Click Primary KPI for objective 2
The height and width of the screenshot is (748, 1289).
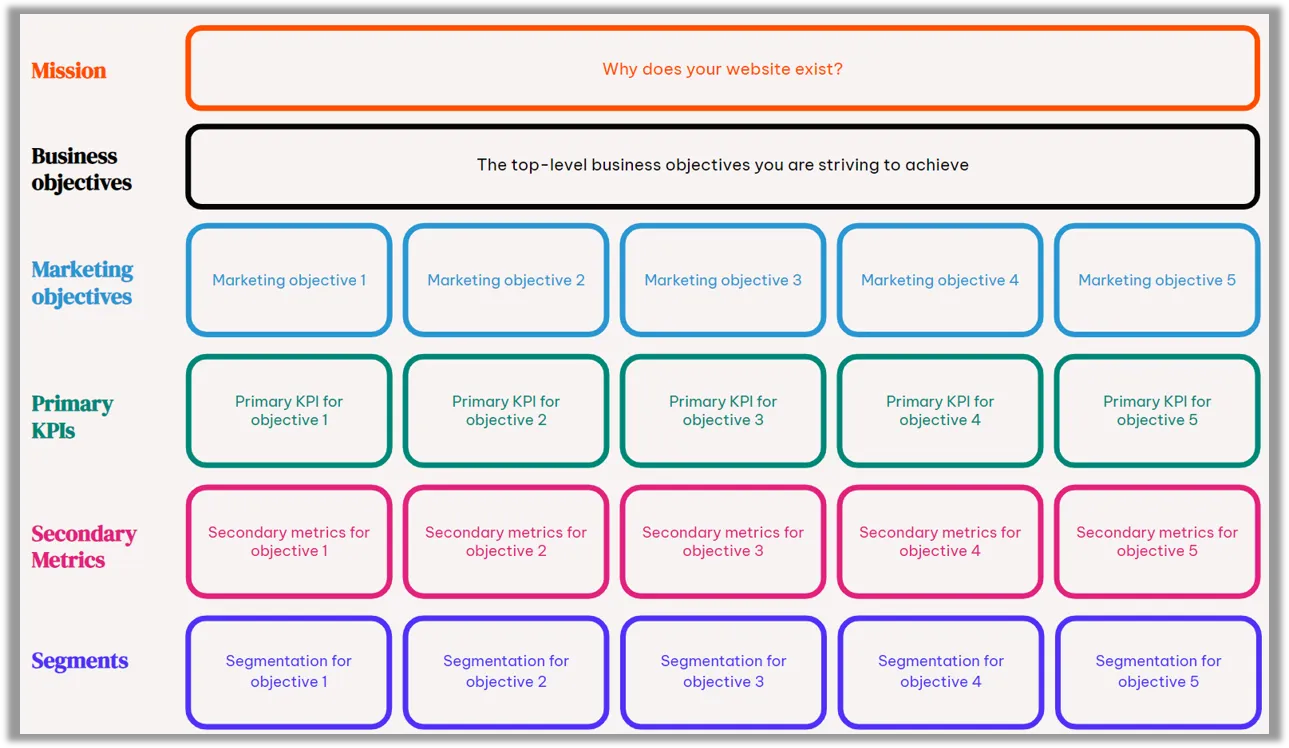point(506,411)
